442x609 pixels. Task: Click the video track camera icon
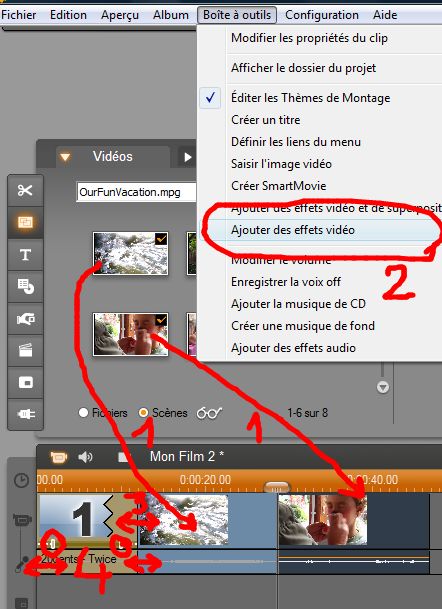(22, 520)
